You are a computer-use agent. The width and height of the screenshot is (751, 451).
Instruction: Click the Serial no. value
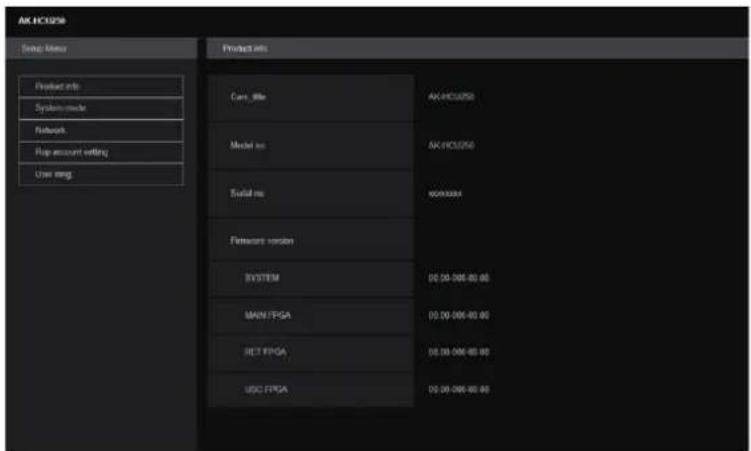click(445, 194)
